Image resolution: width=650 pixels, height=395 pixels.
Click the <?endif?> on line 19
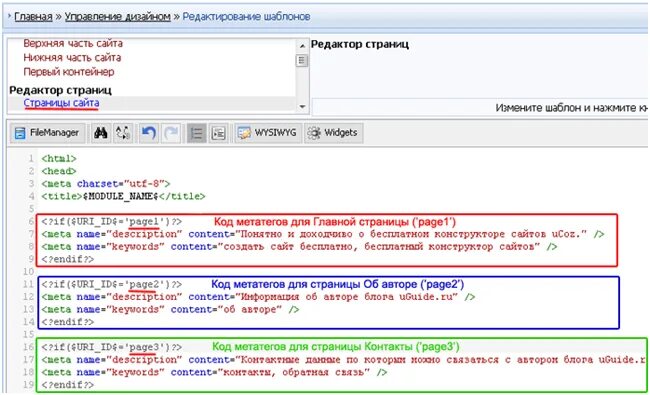(x=68, y=385)
